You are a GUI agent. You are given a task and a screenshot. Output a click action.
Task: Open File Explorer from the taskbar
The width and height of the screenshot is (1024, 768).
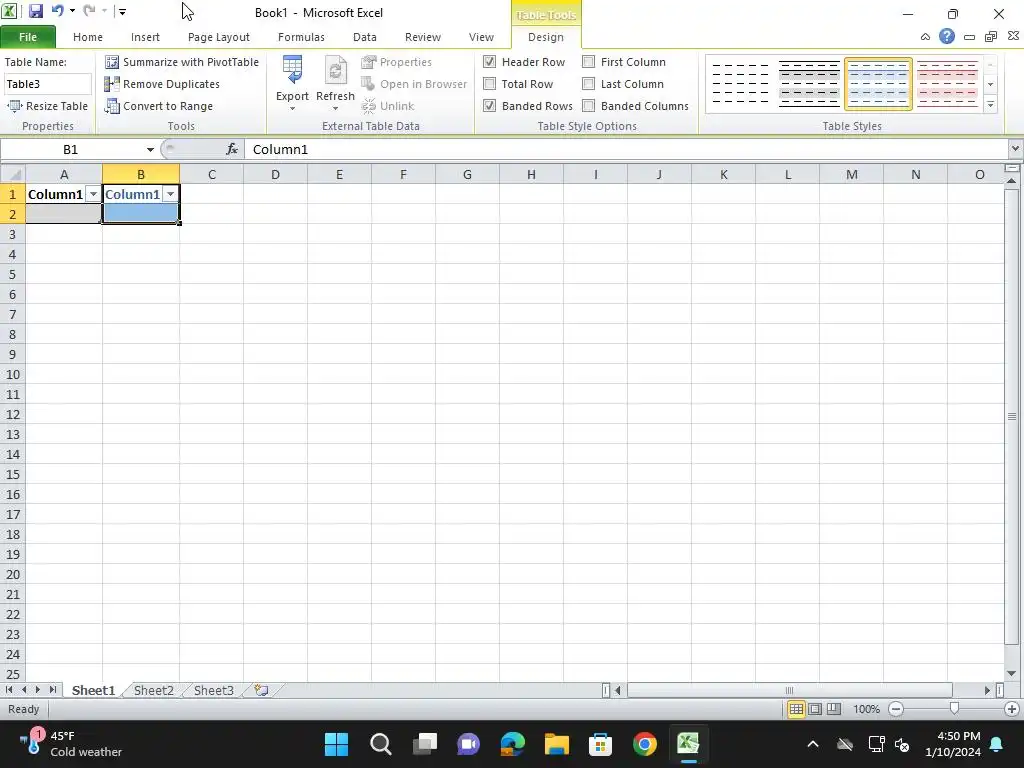point(556,744)
